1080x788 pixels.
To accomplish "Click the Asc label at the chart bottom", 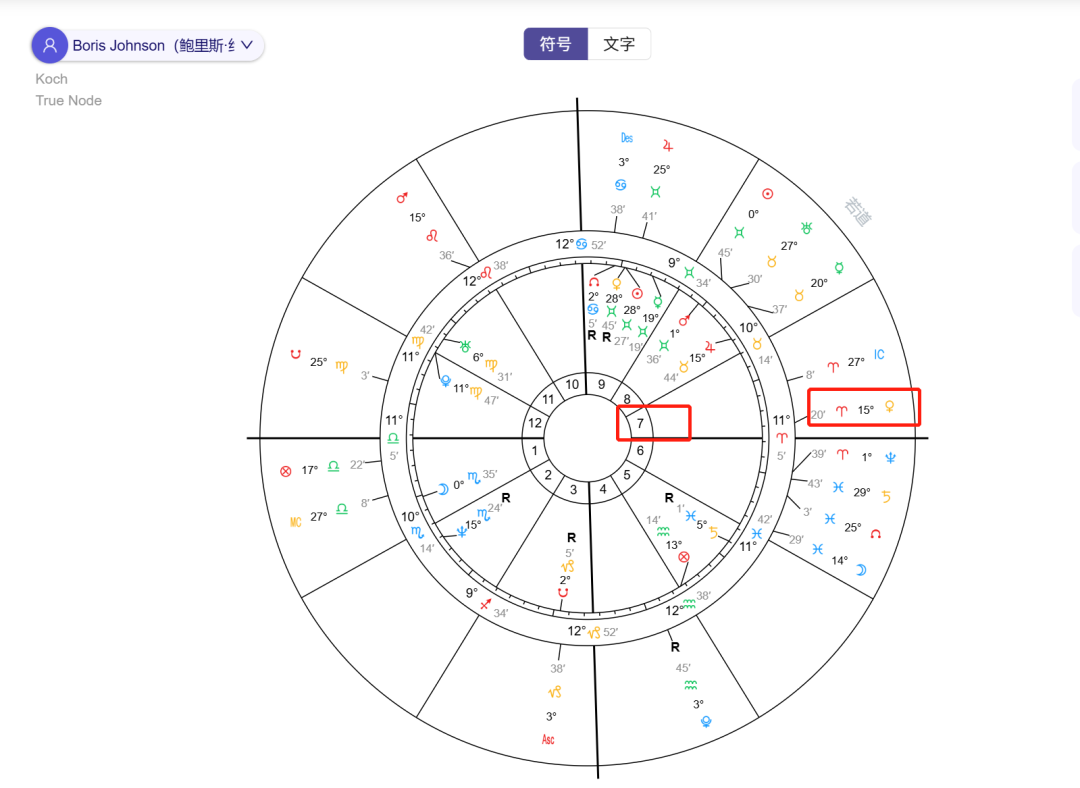I will 547,739.
